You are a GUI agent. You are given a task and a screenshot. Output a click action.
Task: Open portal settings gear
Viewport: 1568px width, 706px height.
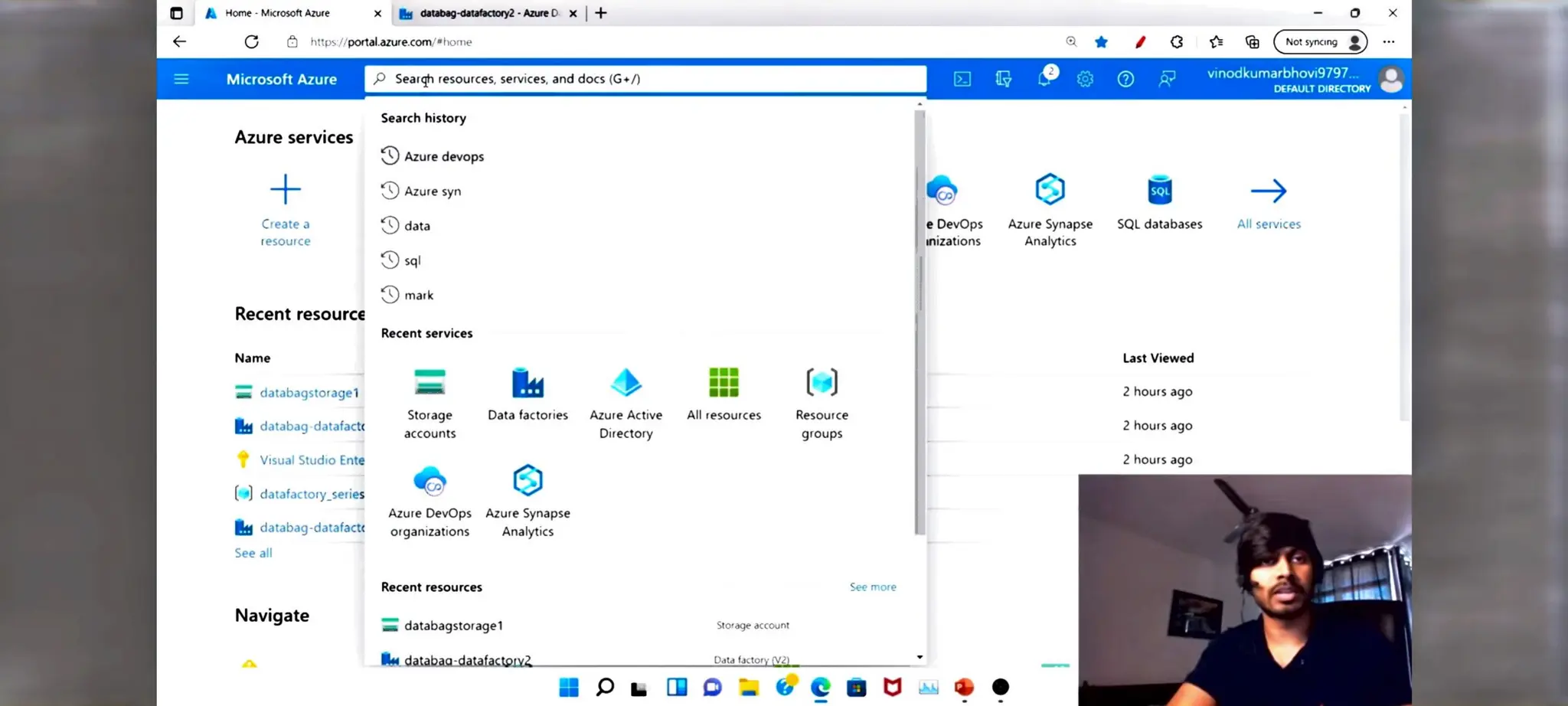pos(1085,79)
